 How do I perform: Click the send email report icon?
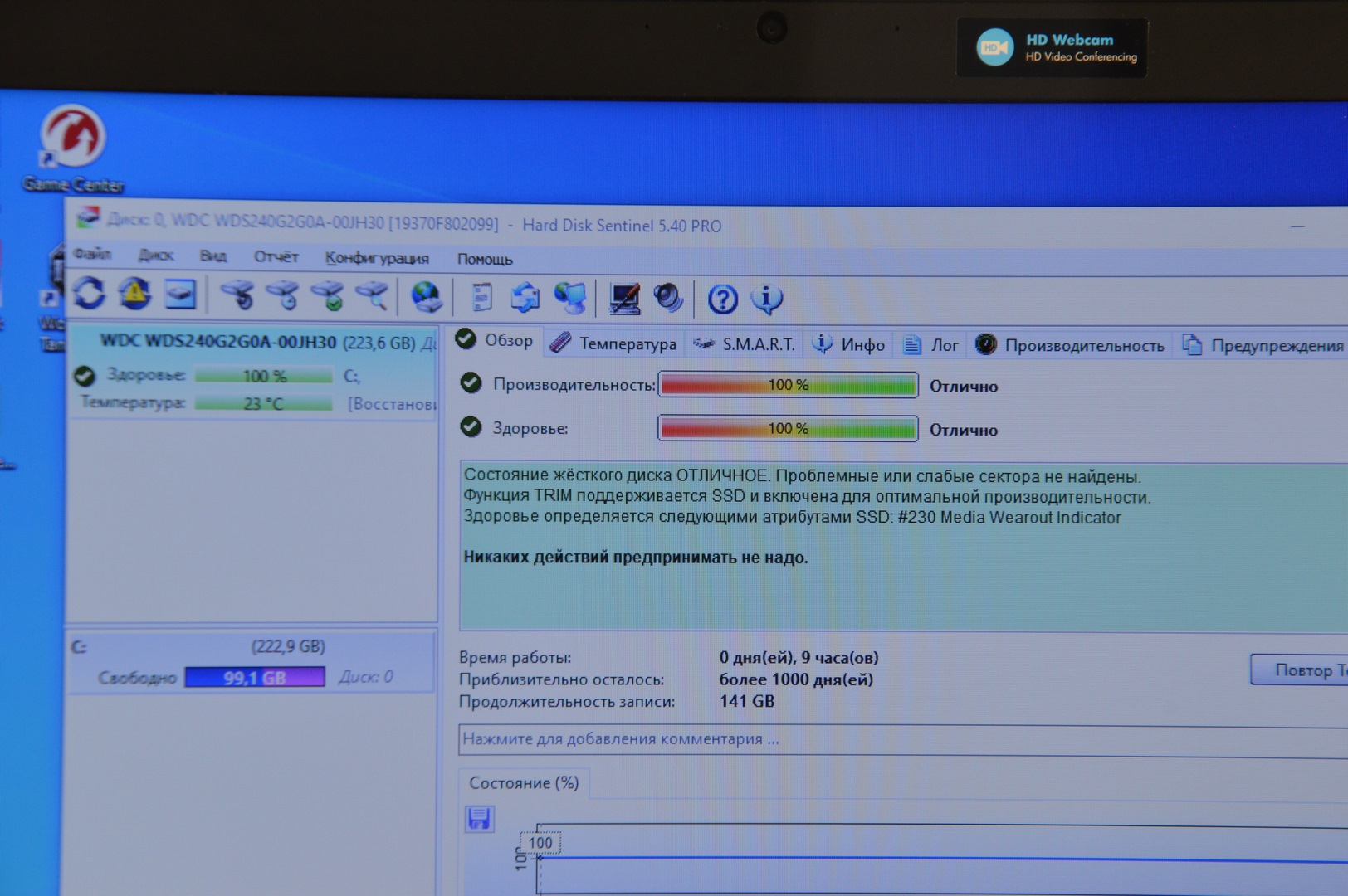[x=525, y=297]
